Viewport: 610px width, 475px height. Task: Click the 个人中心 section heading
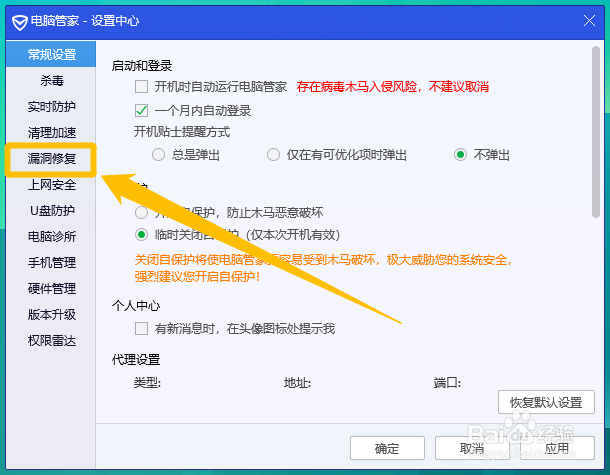click(x=136, y=306)
